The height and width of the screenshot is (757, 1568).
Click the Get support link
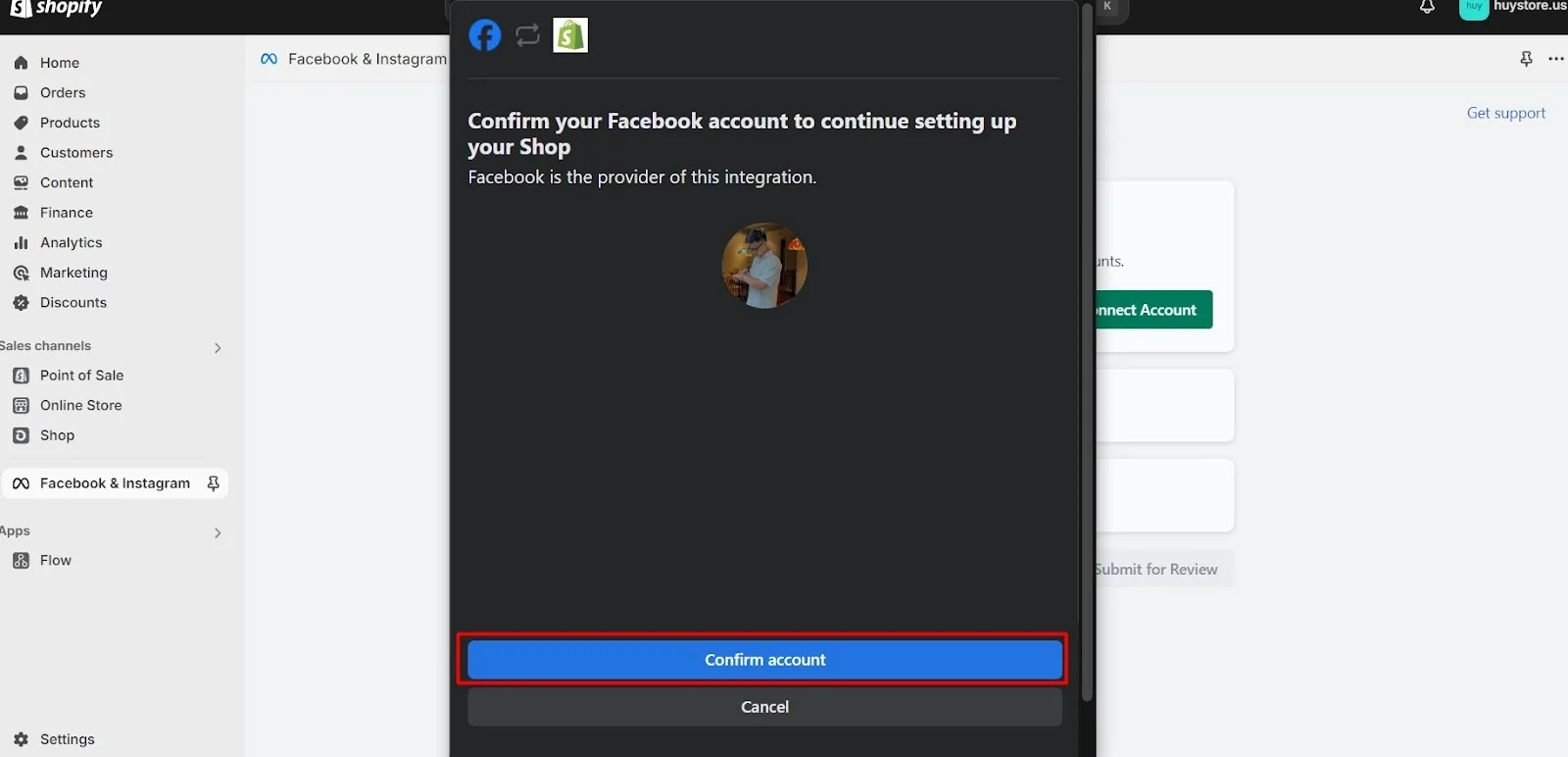coord(1505,113)
